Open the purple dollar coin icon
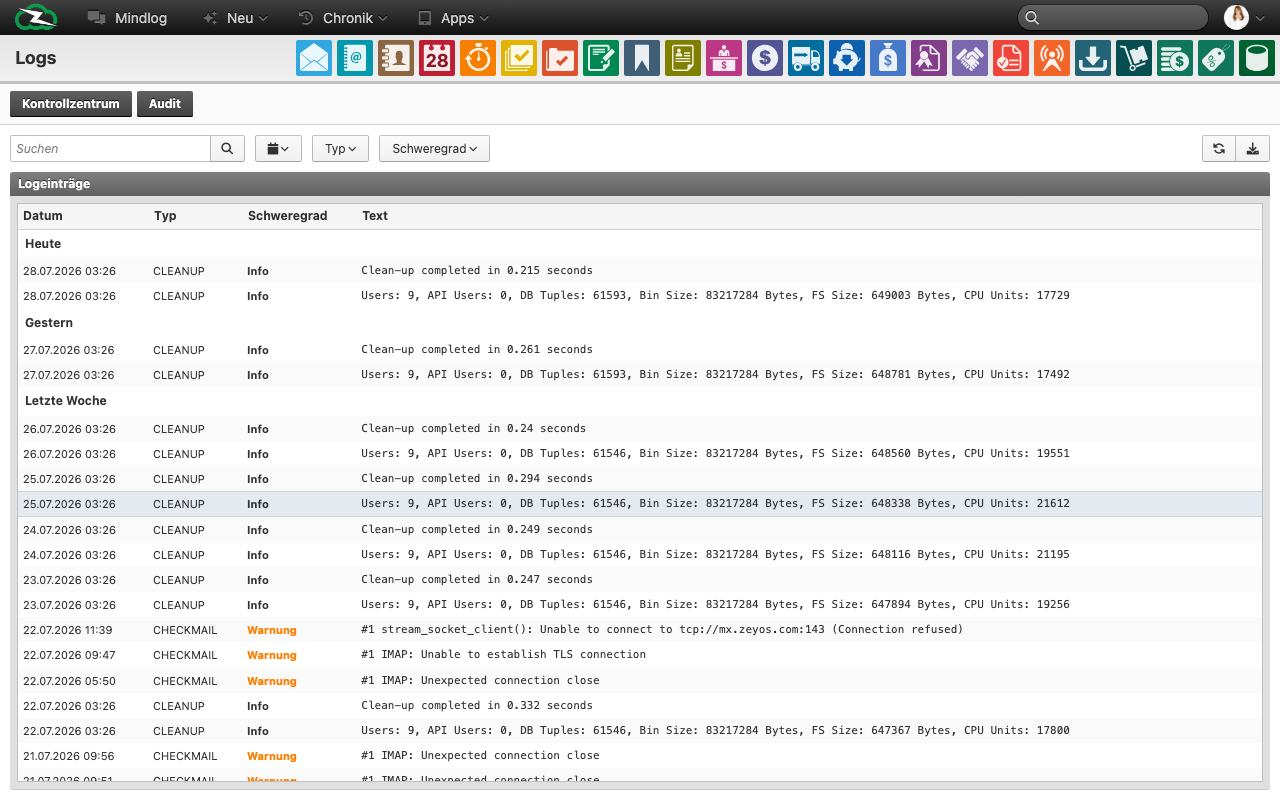The image size is (1280, 800). 765,58
